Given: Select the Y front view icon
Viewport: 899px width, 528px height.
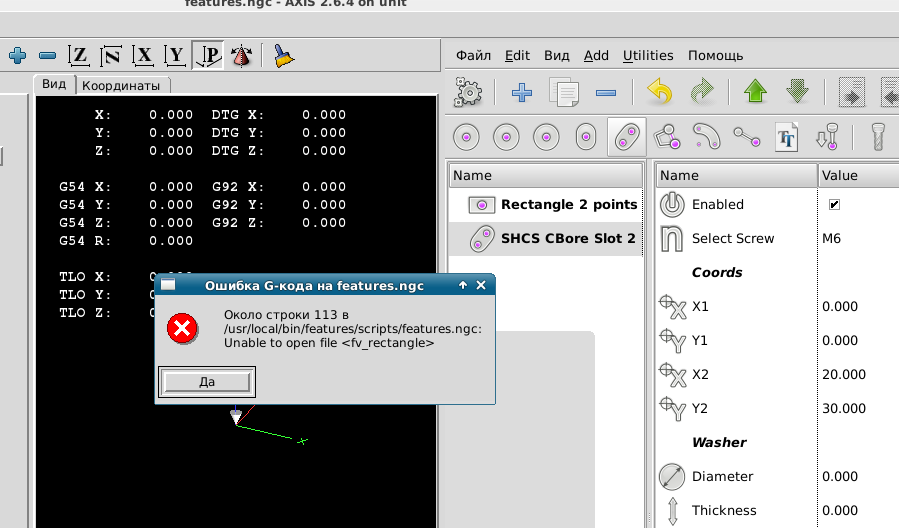Looking at the screenshot, I should click(x=175, y=56).
